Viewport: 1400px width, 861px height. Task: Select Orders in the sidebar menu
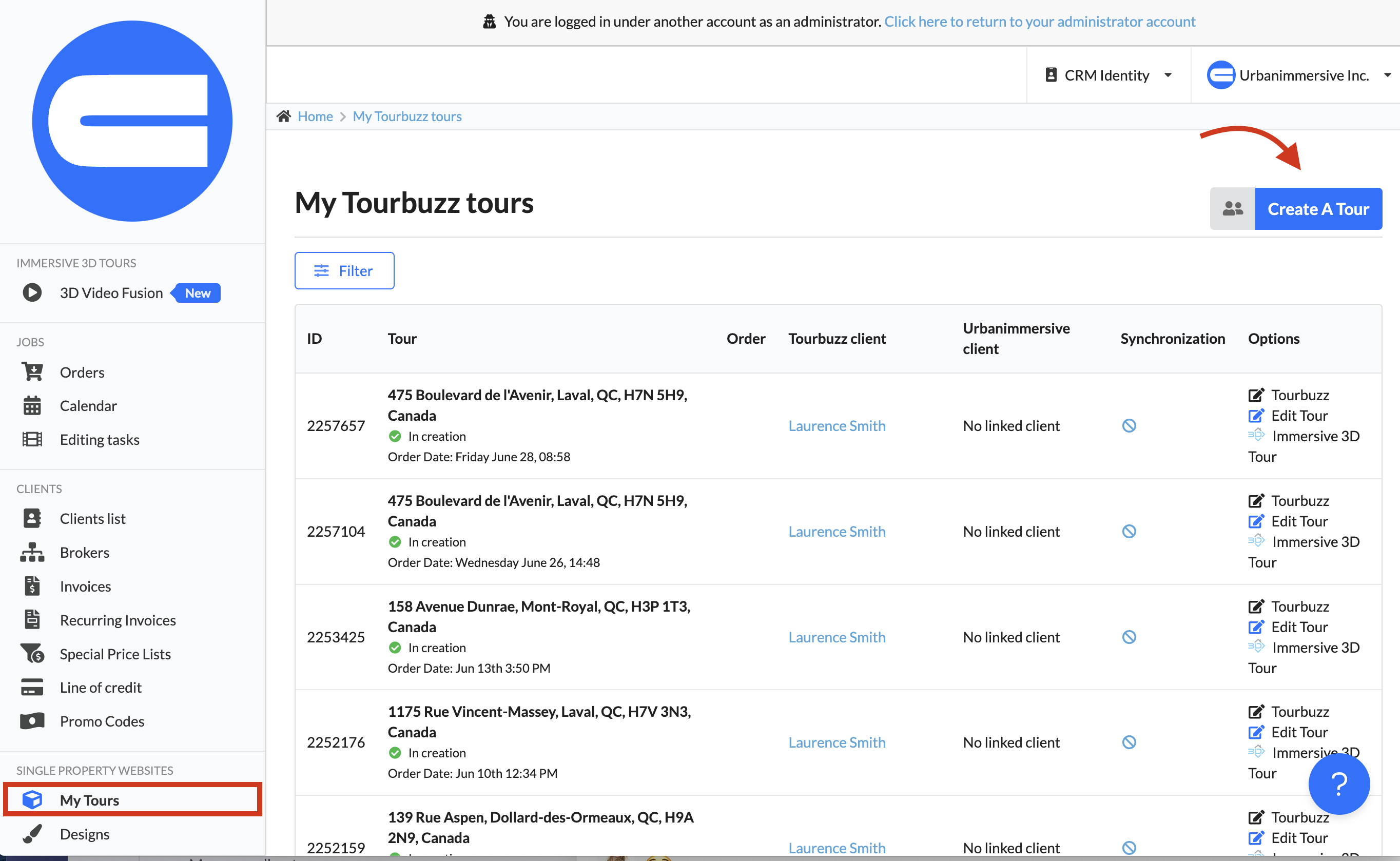point(82,372)
